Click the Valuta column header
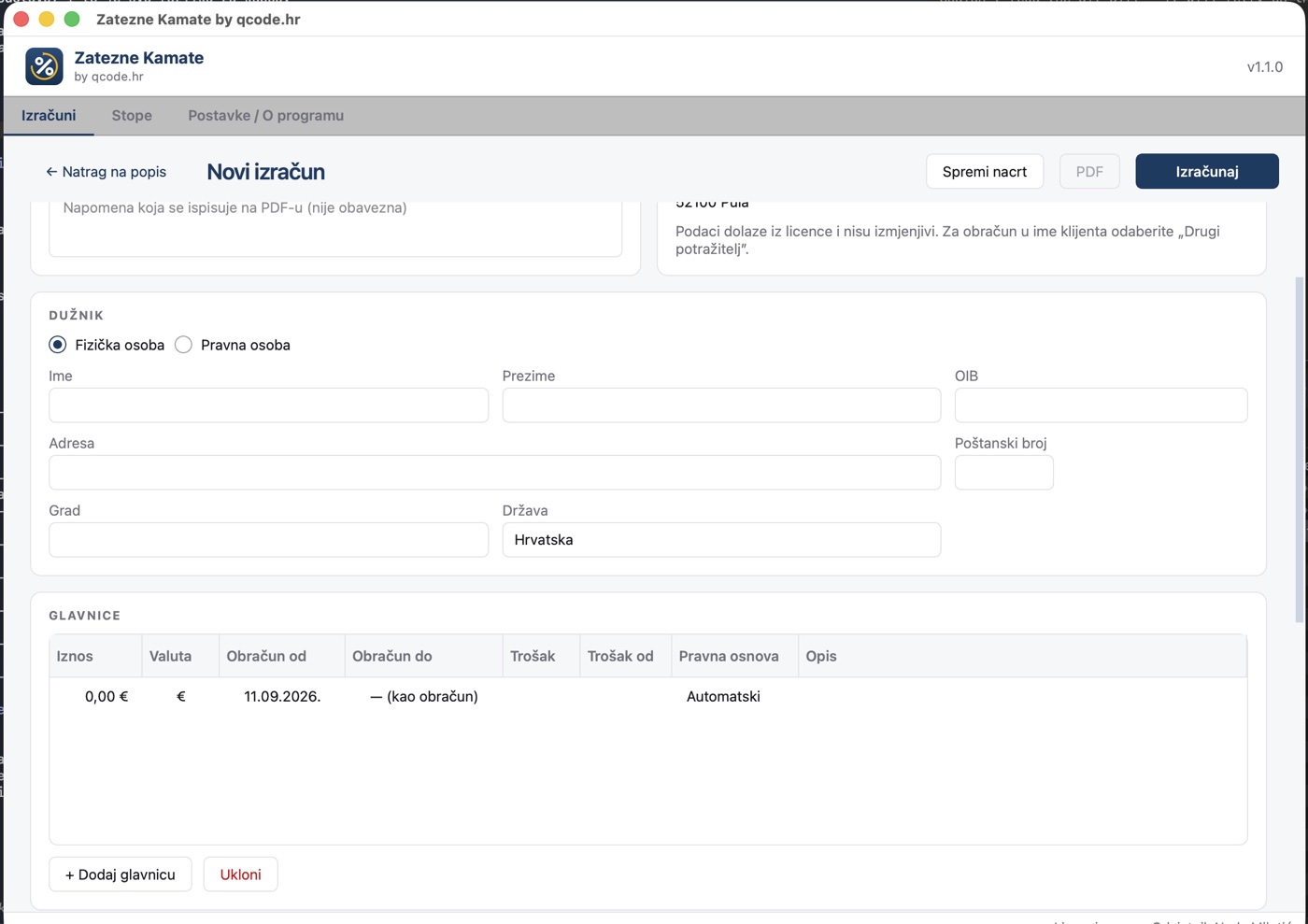1308x924 pixels. (180, 656)
